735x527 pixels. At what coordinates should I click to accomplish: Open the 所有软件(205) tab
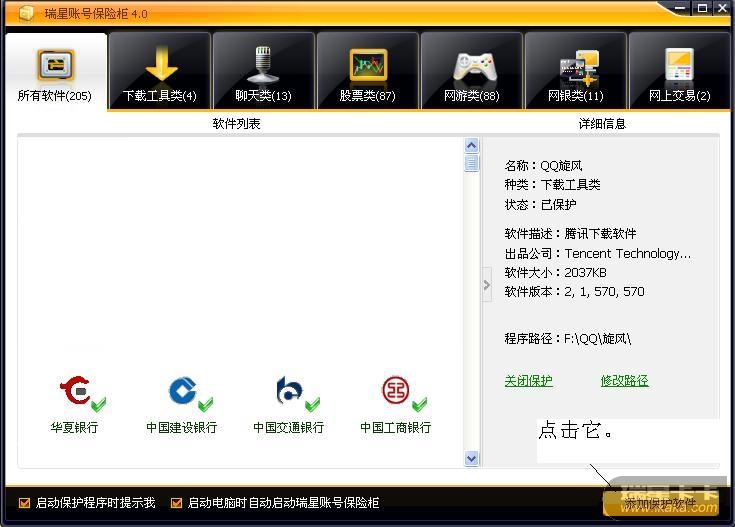pos(56,72)
